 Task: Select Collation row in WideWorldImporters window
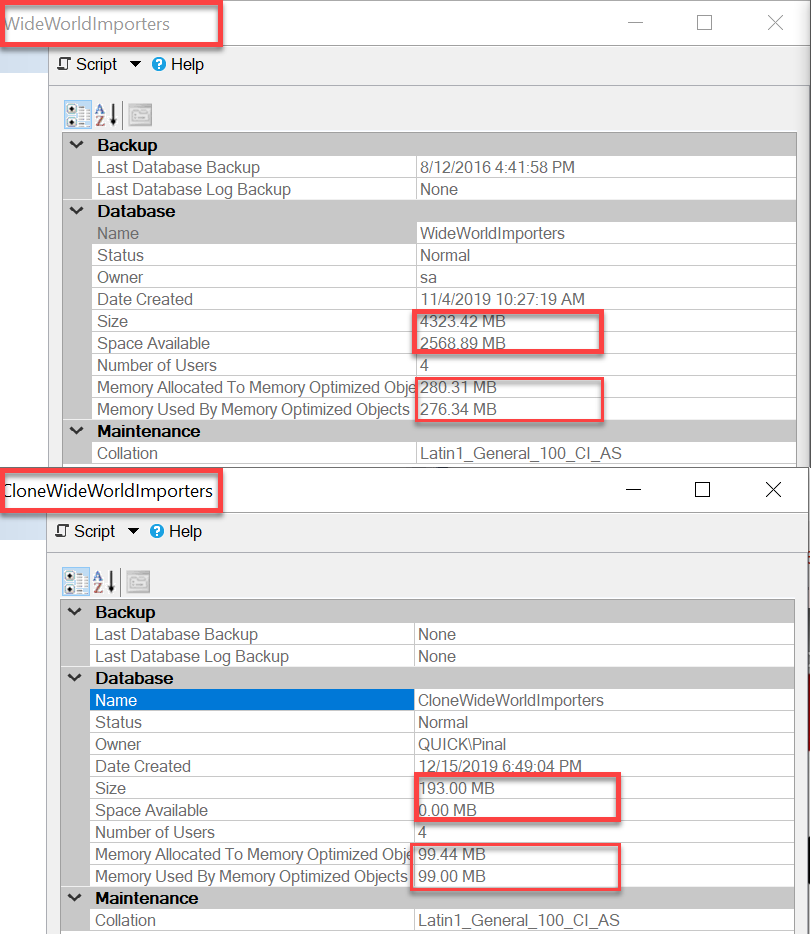(444, 454)
